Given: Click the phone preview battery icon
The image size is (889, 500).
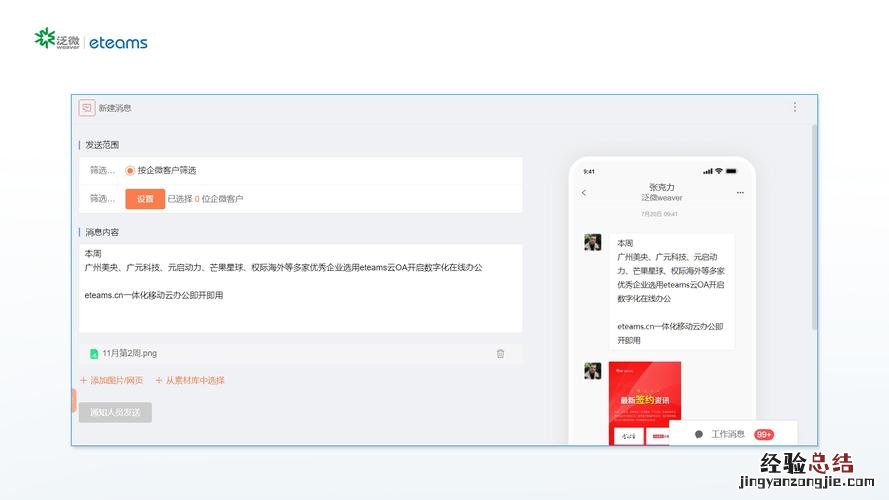Looking at the screenshot, I should pyautogui.click(x=731, y=171).
